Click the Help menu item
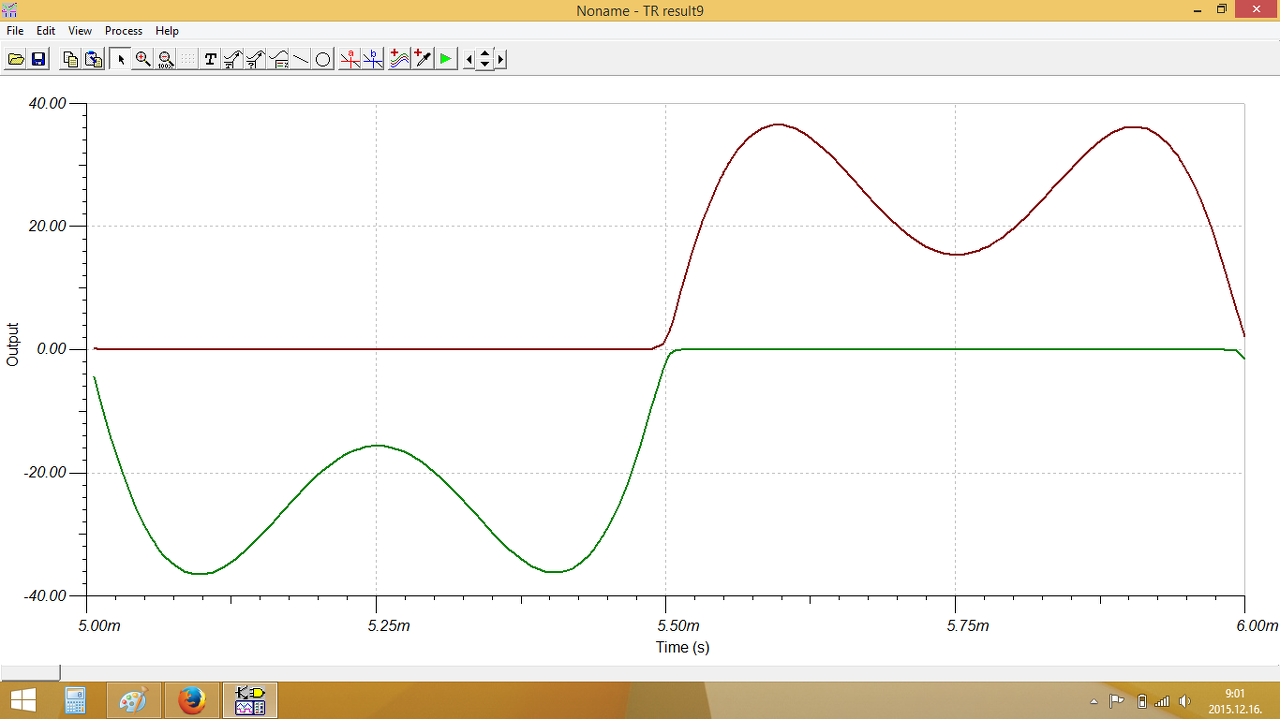 (x=167, y=31)
